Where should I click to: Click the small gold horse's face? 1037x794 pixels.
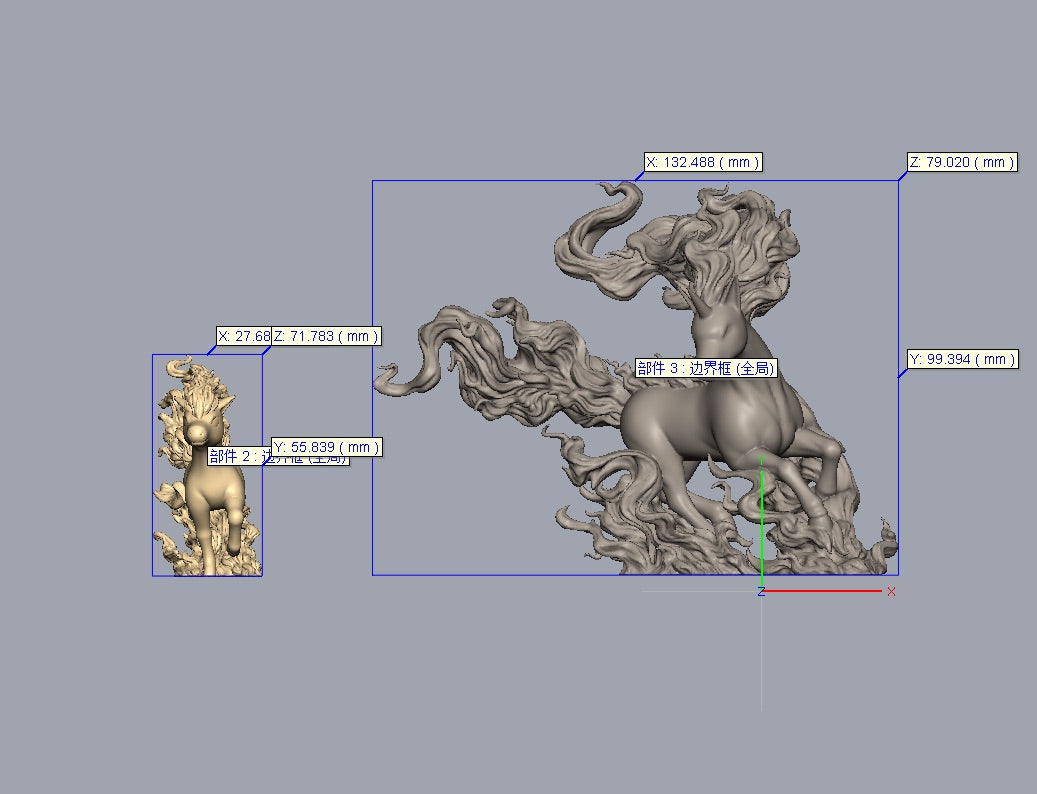[197, 430]
